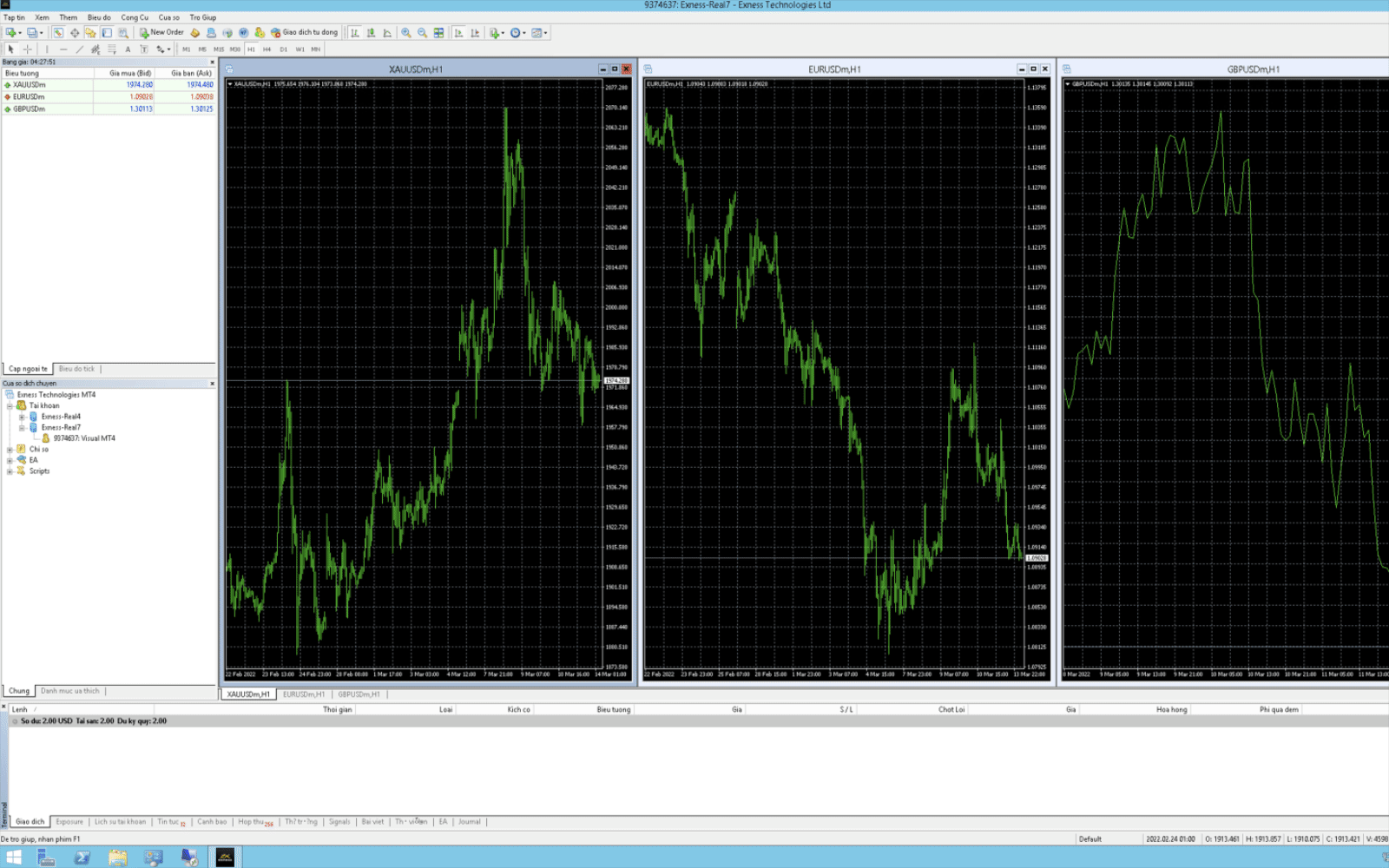
Task: Select XAUUSDm row in Market Watch
Action: pyautogui.click(x=109, y=85)
